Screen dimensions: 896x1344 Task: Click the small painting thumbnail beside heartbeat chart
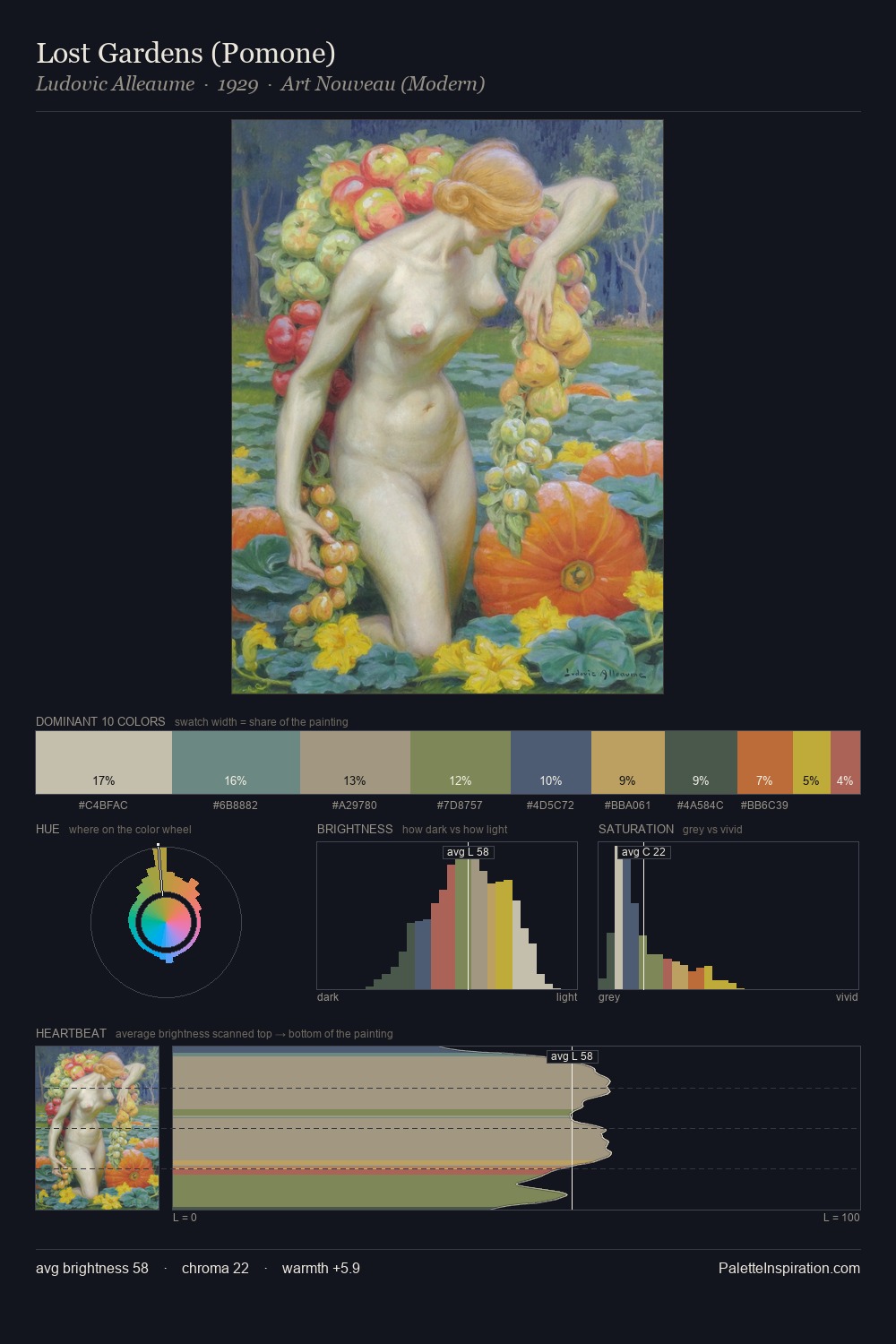coord(97,1128)
